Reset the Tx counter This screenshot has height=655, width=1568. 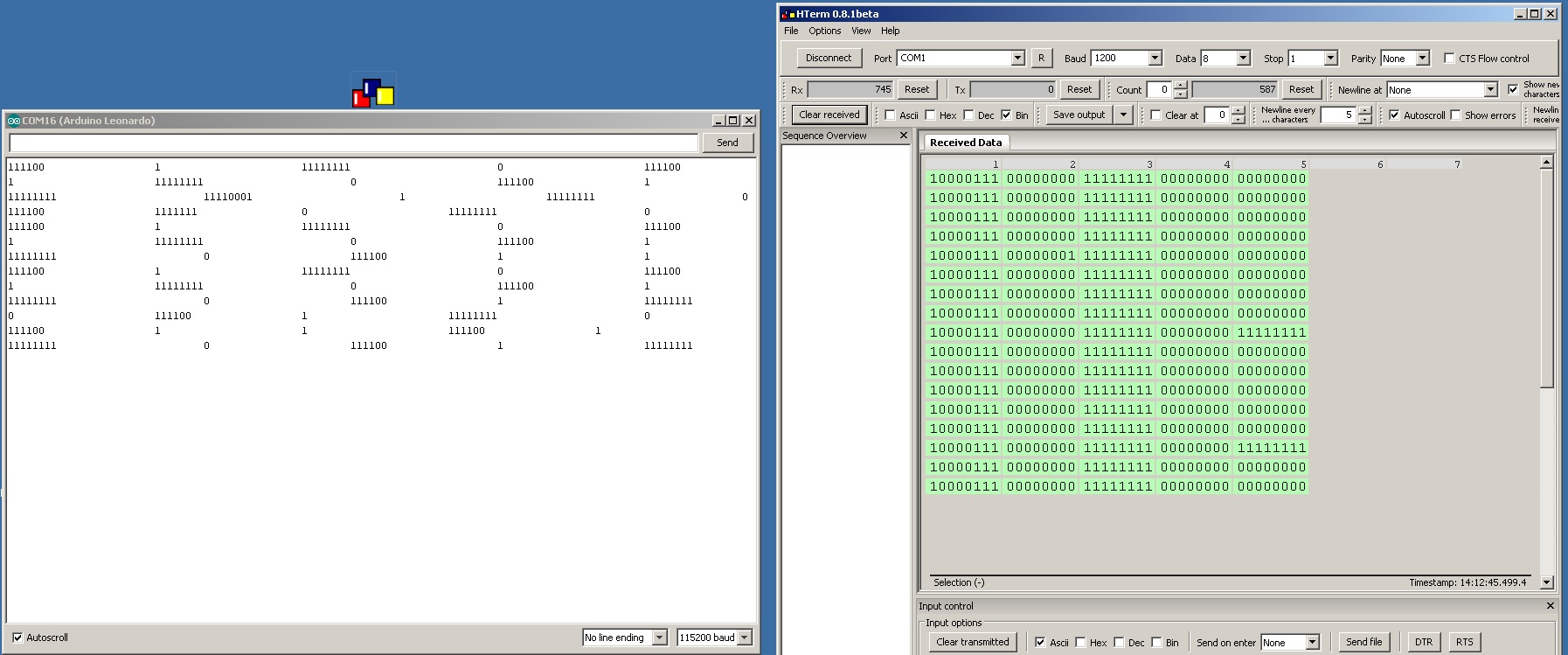(1079, 89)
